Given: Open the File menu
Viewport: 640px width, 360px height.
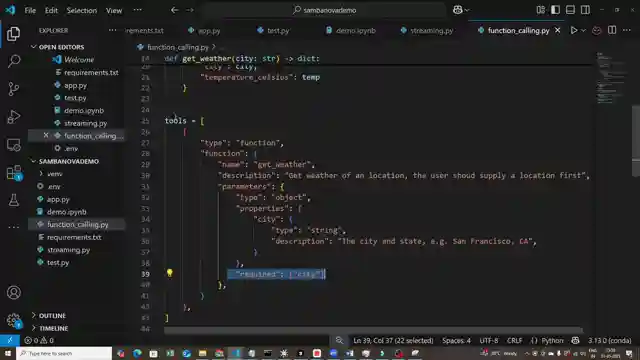Looking at the screenshot, I should tap(30, 10).
